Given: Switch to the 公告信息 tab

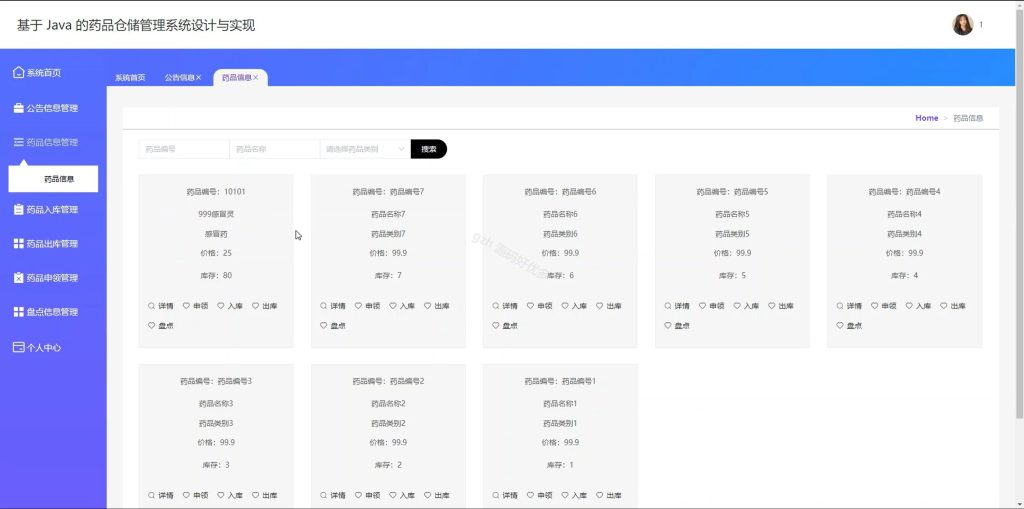Looking at the screenshot, I should pyautogui.click(x=180, y=77).
